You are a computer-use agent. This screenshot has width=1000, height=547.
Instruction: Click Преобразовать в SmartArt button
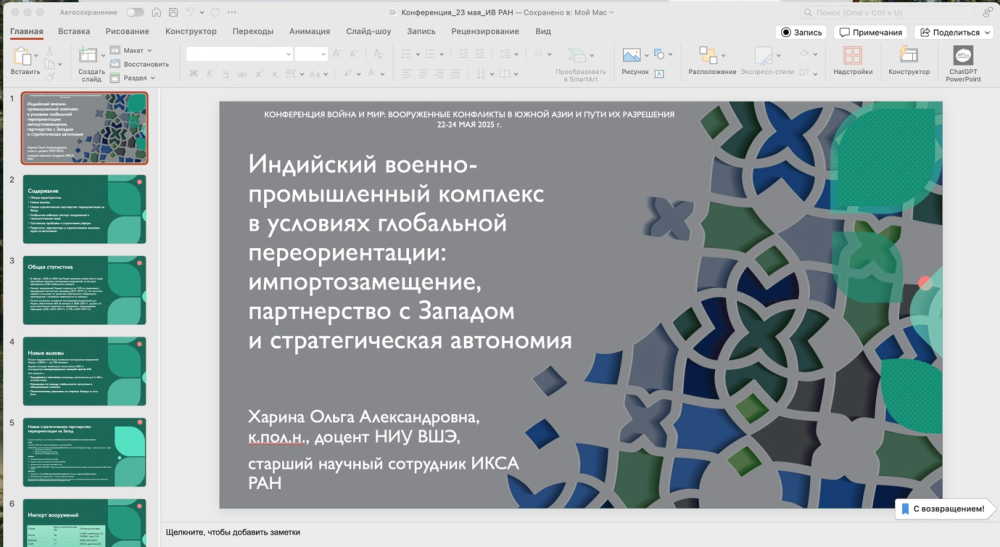pyautogui.click(x=580, y=64)
